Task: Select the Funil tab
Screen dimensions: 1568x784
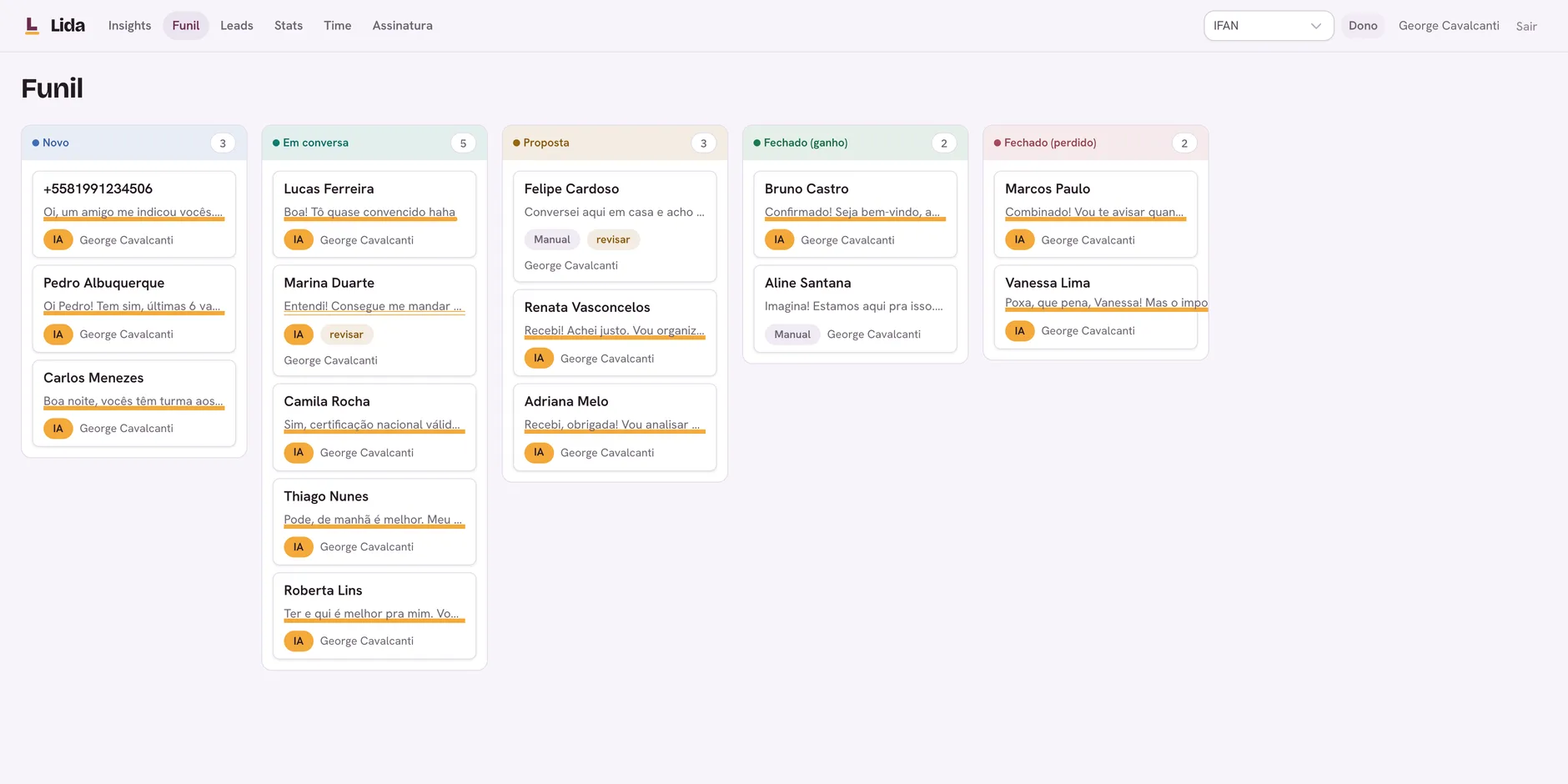Action: [x=185, y=26]
